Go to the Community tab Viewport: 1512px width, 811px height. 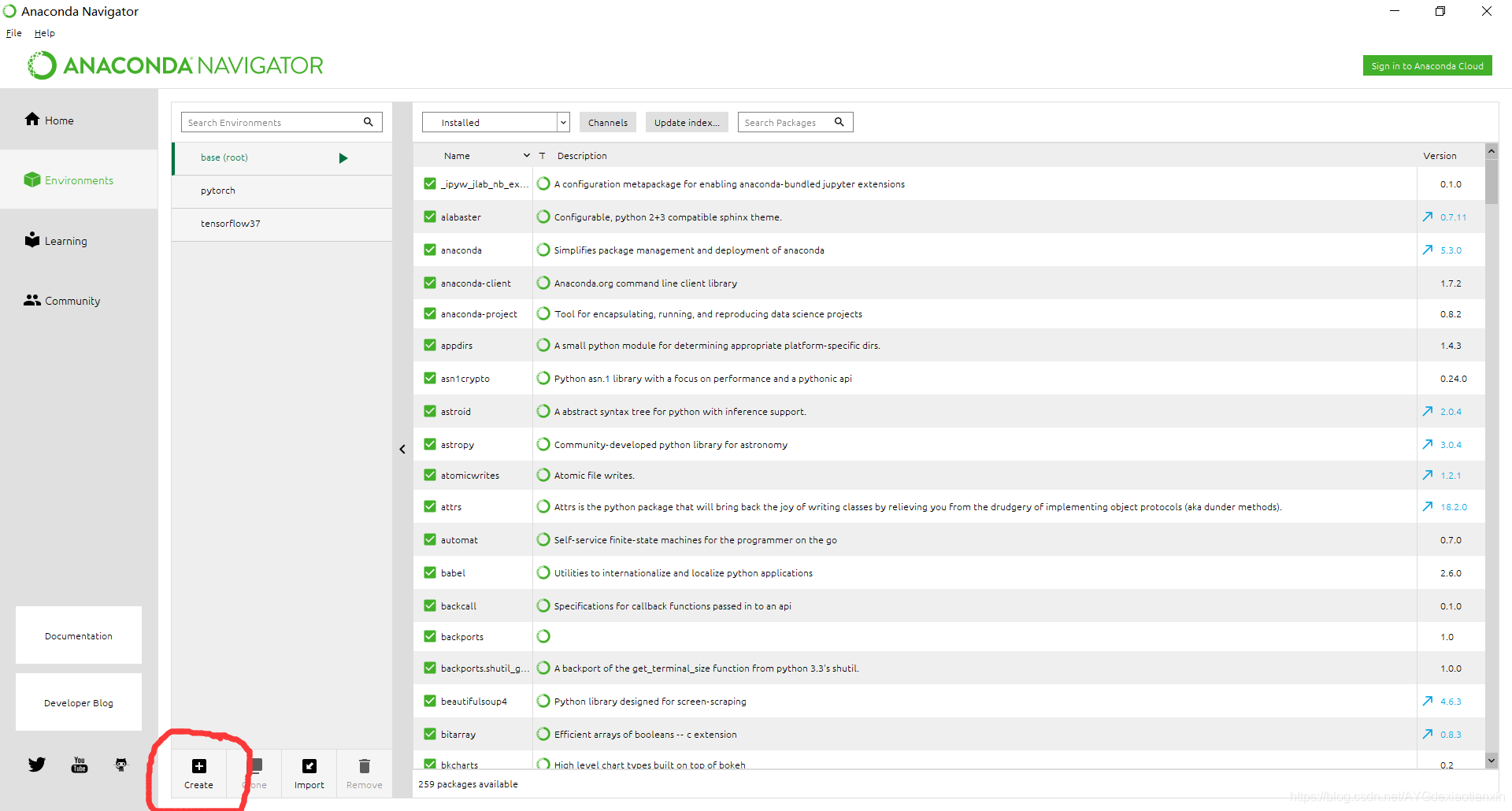pos(79,300)
